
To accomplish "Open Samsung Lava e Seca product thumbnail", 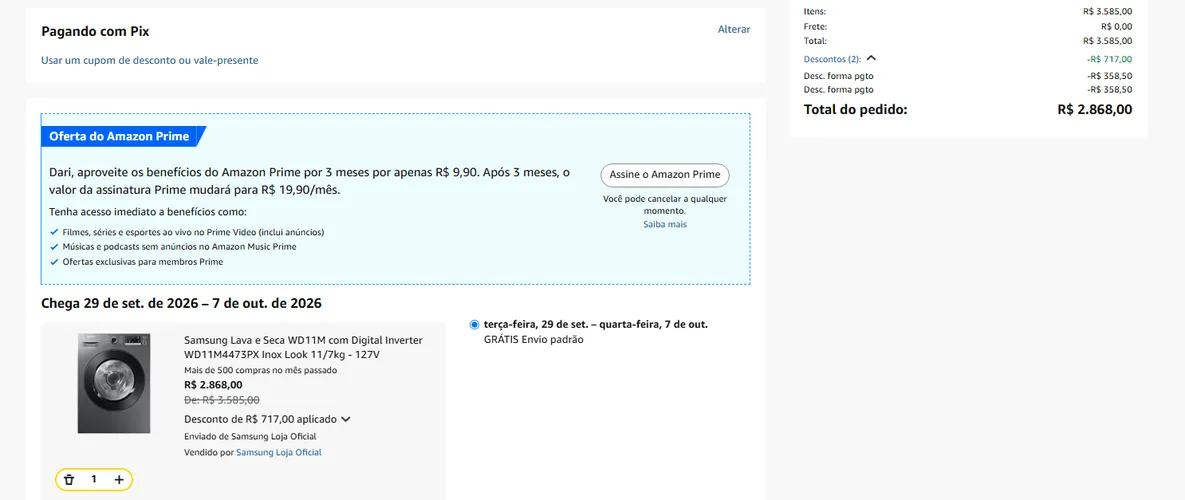I will pyautogui.click(x=114, y=383).
